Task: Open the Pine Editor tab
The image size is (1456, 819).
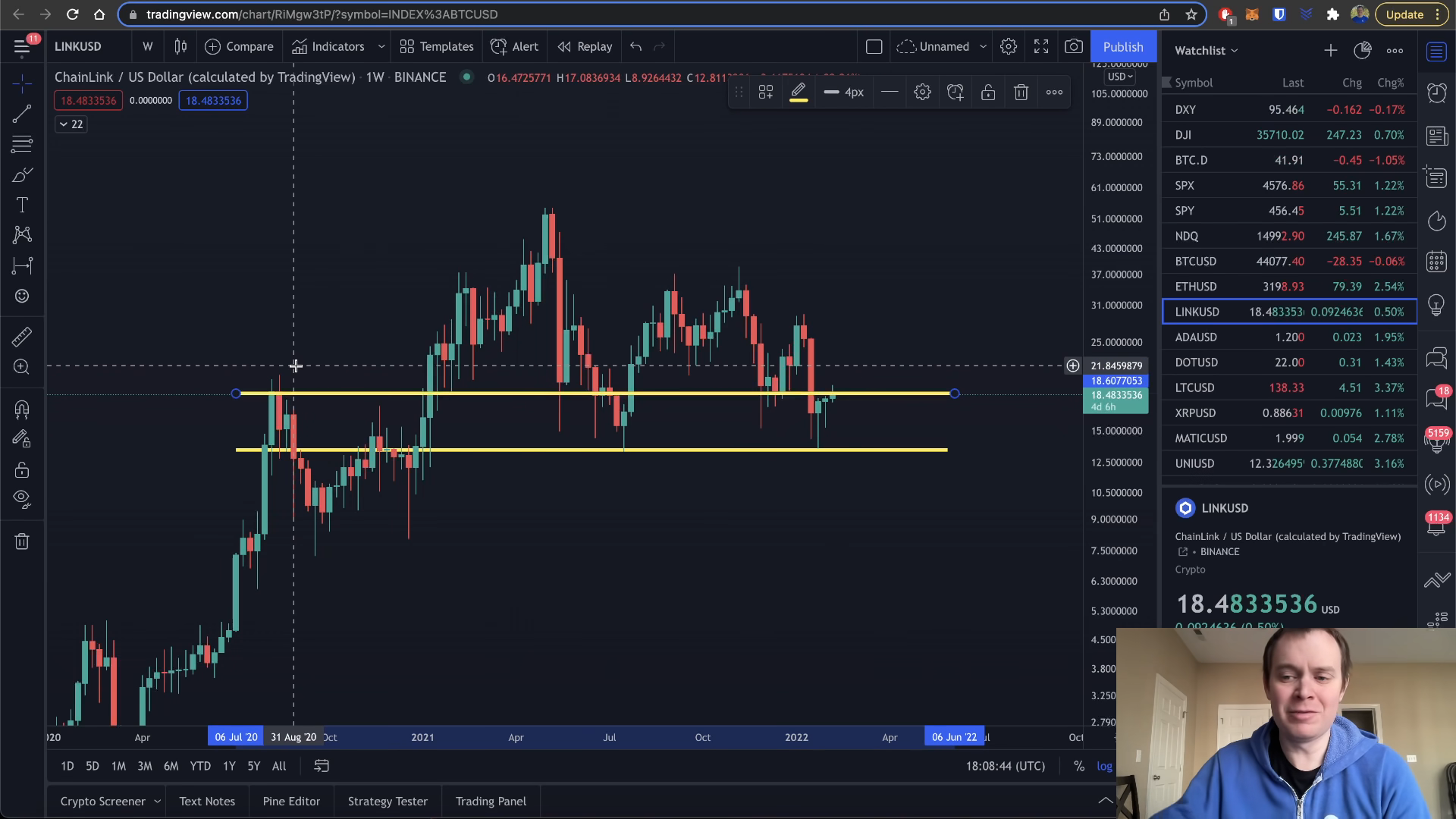Action: (291, 801)
